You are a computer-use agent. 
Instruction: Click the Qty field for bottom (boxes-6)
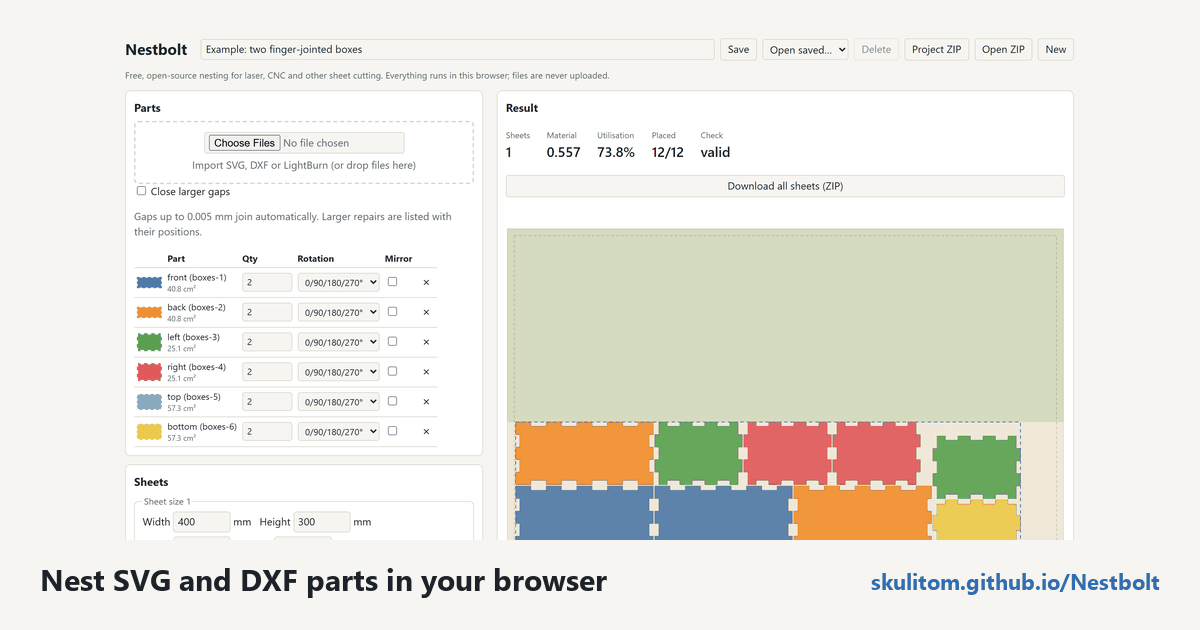tap(267, 432)
